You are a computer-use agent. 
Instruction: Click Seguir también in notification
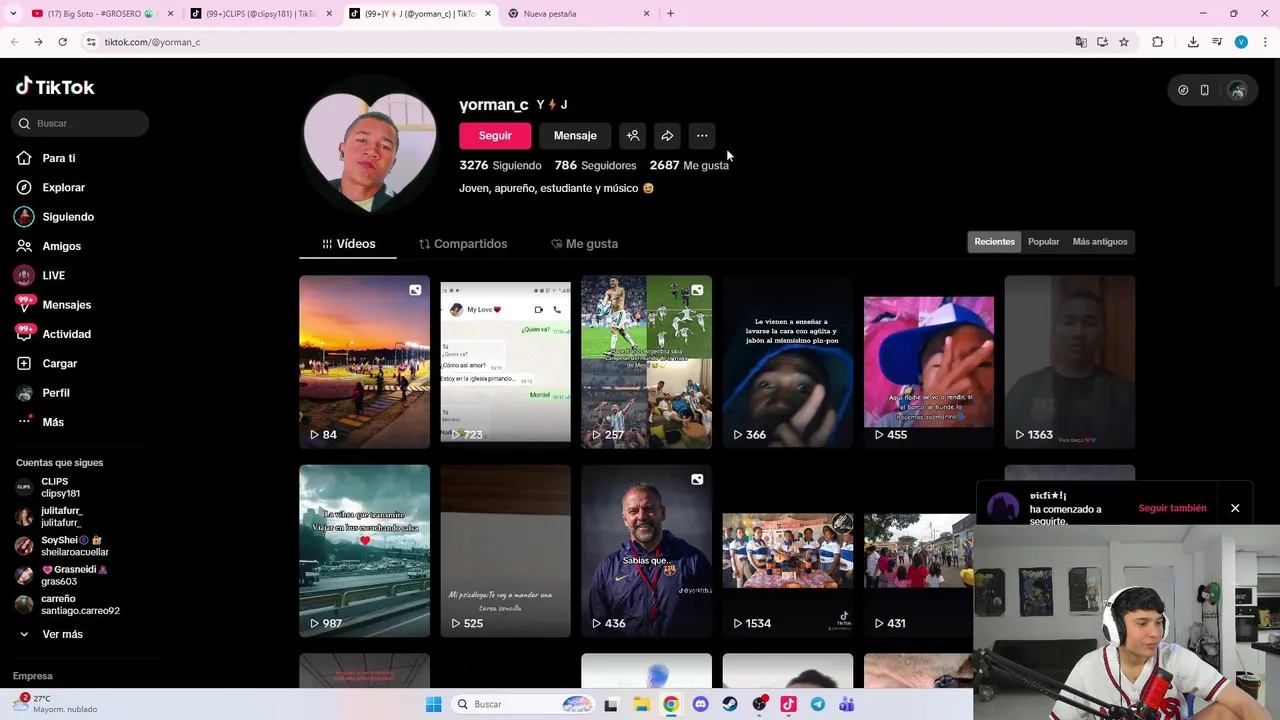tap(1172, 508)
